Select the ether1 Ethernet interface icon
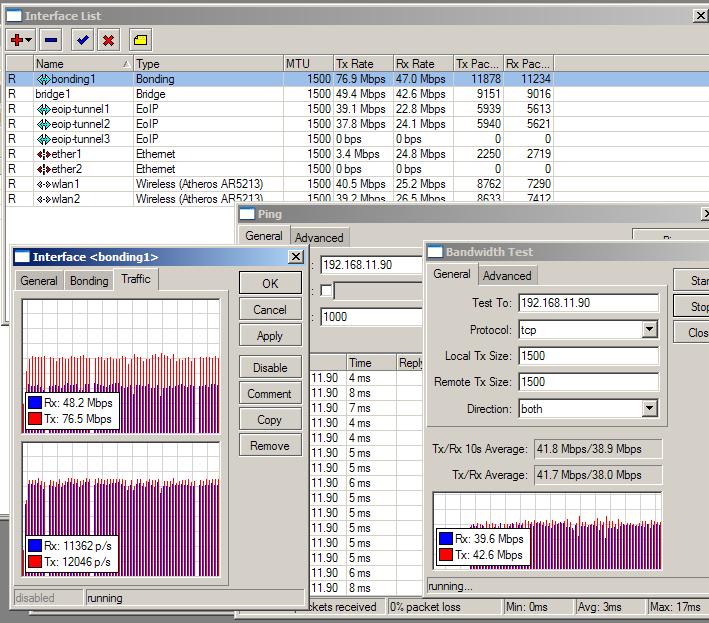The height and width of the screenshot is (623, 709). point(43,154)
